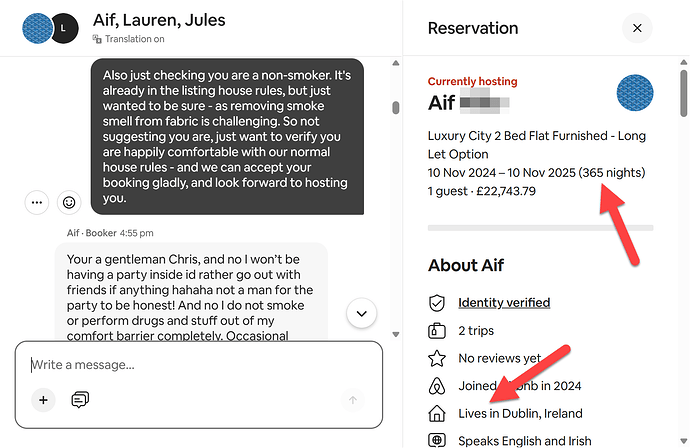
Task: Open the Identity verified link
Action: (504, 302)
